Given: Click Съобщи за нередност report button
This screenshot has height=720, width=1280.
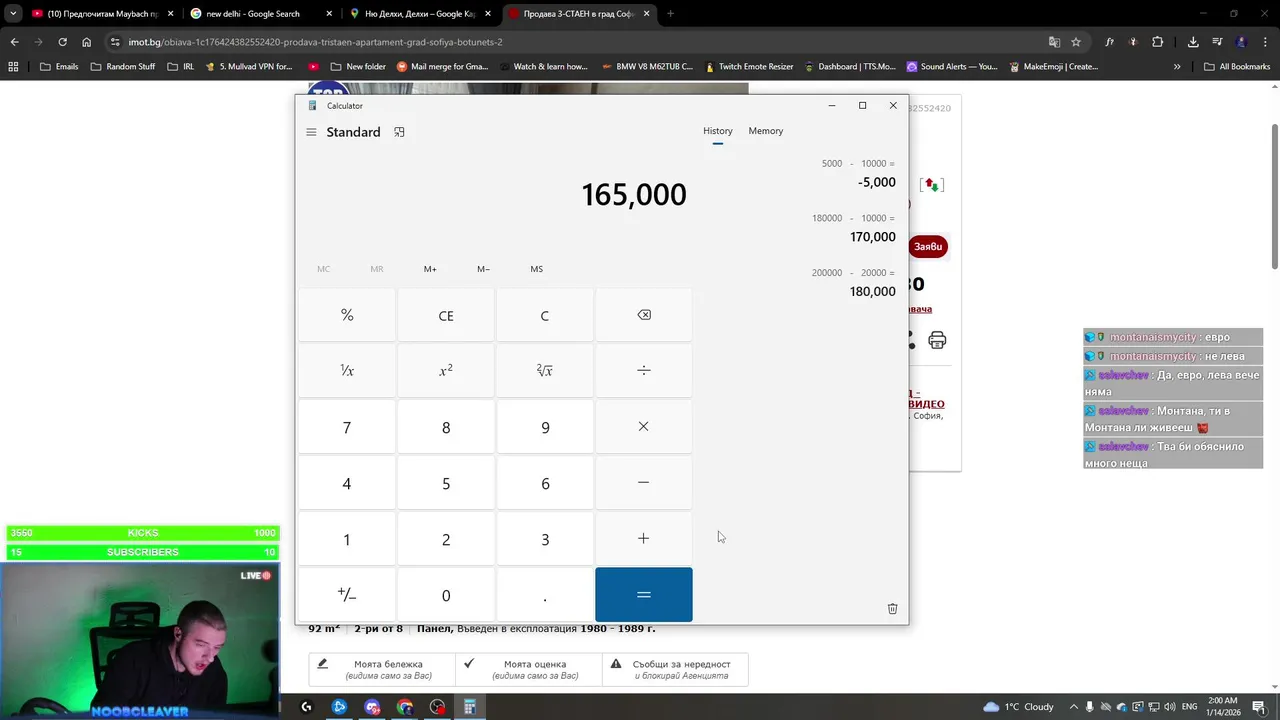Looking at the screenshot, I should [x=675, y=670].
